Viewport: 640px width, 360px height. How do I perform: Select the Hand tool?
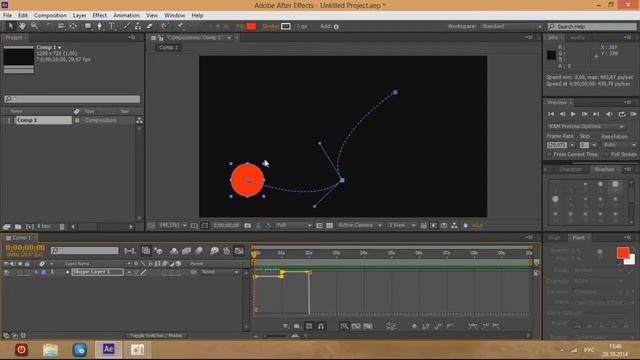click(22, 26)
